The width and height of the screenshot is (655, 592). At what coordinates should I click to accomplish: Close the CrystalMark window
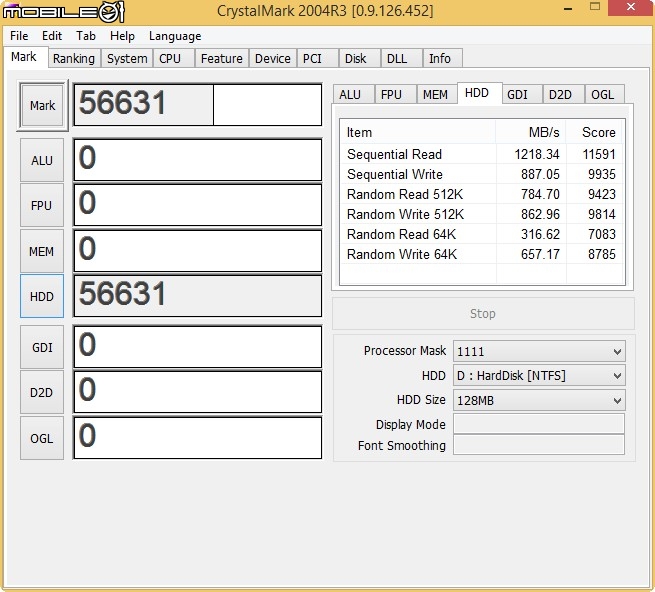631,7
